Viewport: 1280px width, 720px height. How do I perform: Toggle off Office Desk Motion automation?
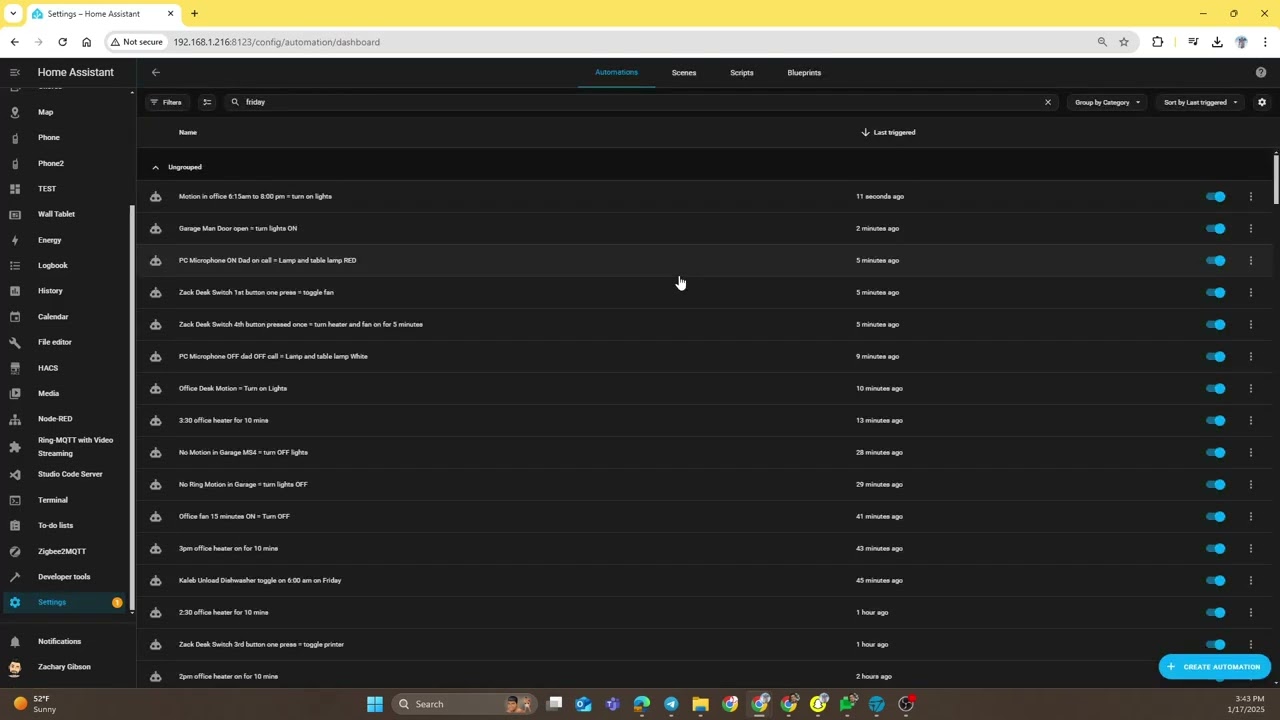click(x=1216, y=389)
